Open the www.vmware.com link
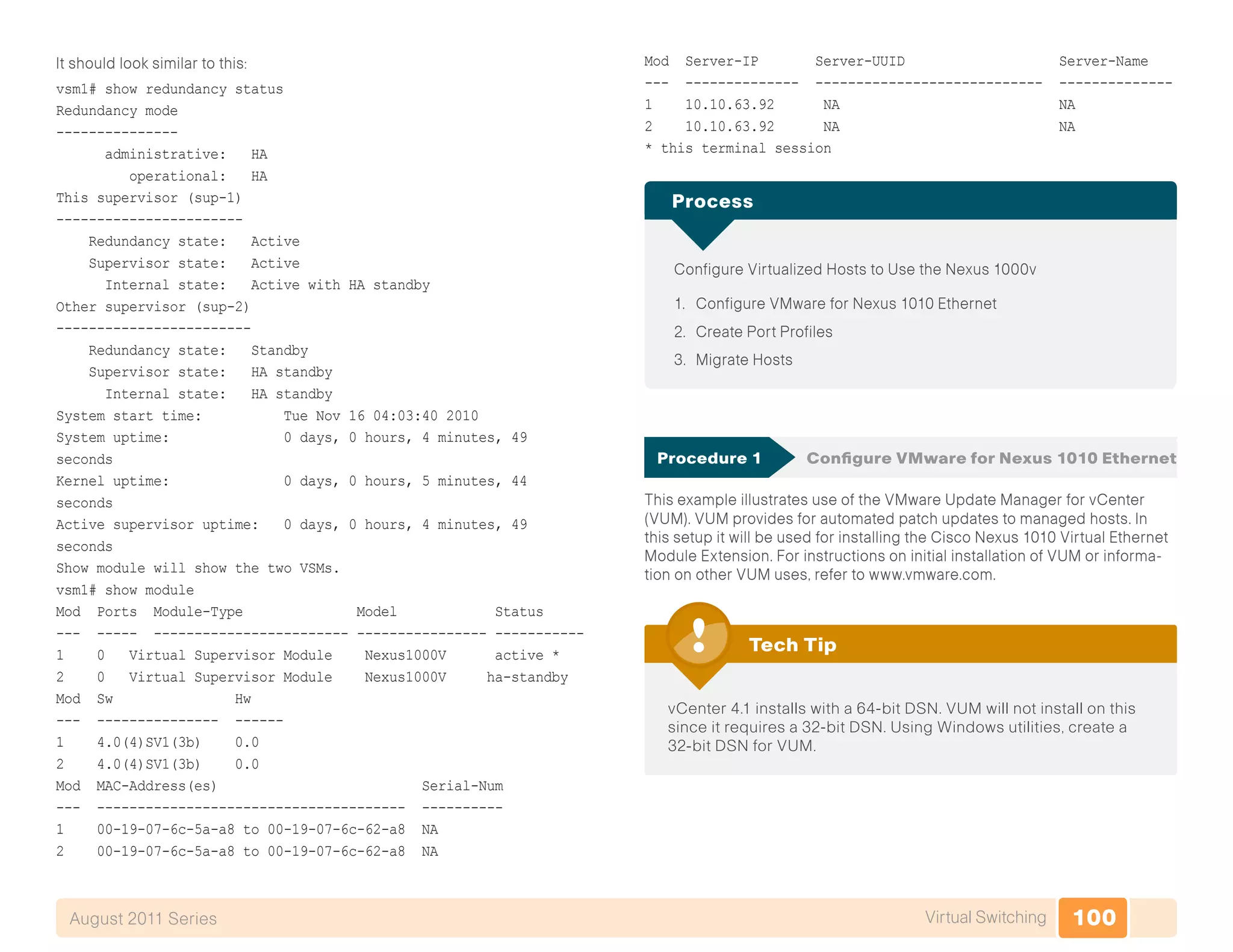The width and height of the screenshot is (1233, 952). (931, 575)
